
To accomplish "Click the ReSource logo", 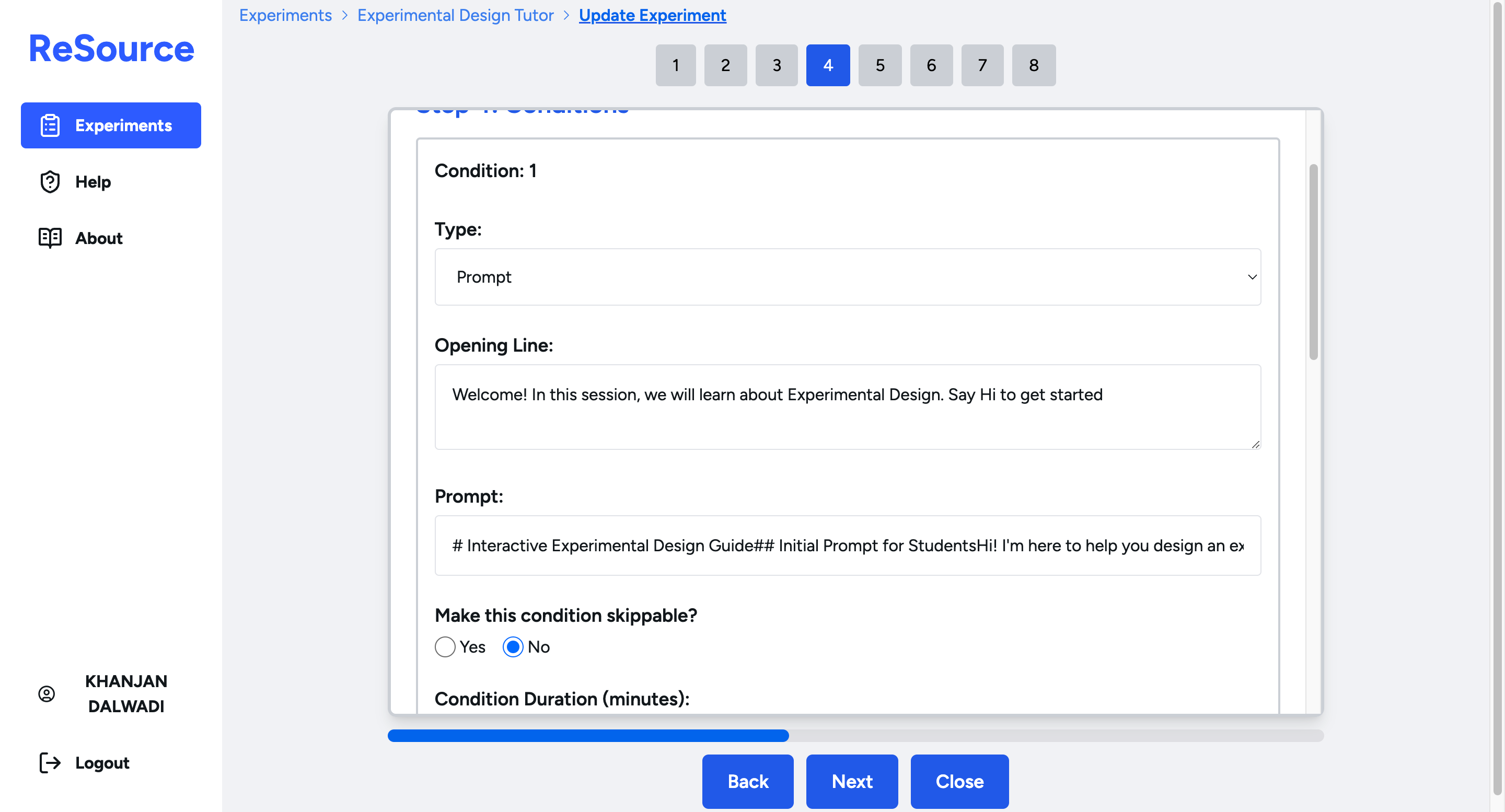I will (111, 49).
